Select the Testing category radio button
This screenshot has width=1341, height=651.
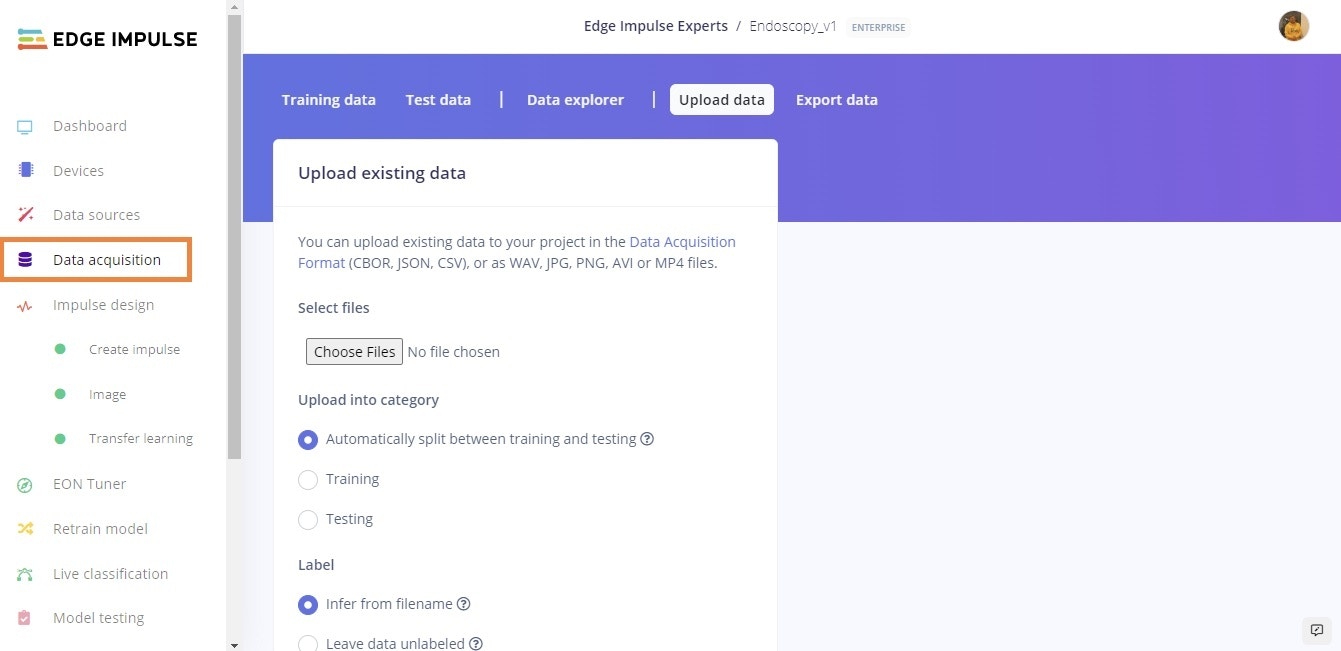pyautogui.click(x=308, y=520)
